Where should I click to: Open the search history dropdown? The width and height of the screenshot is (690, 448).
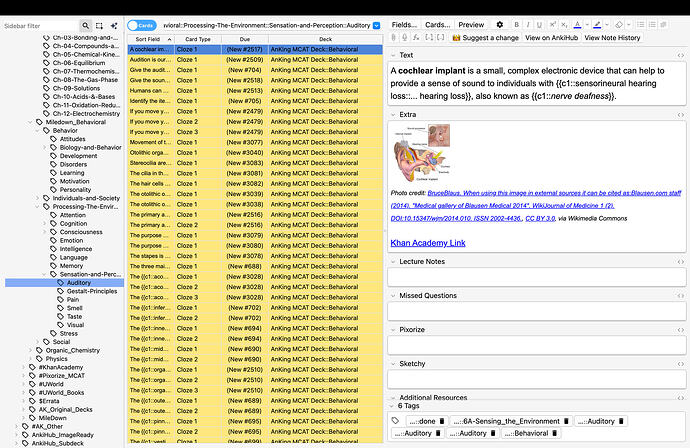point(377,26)
